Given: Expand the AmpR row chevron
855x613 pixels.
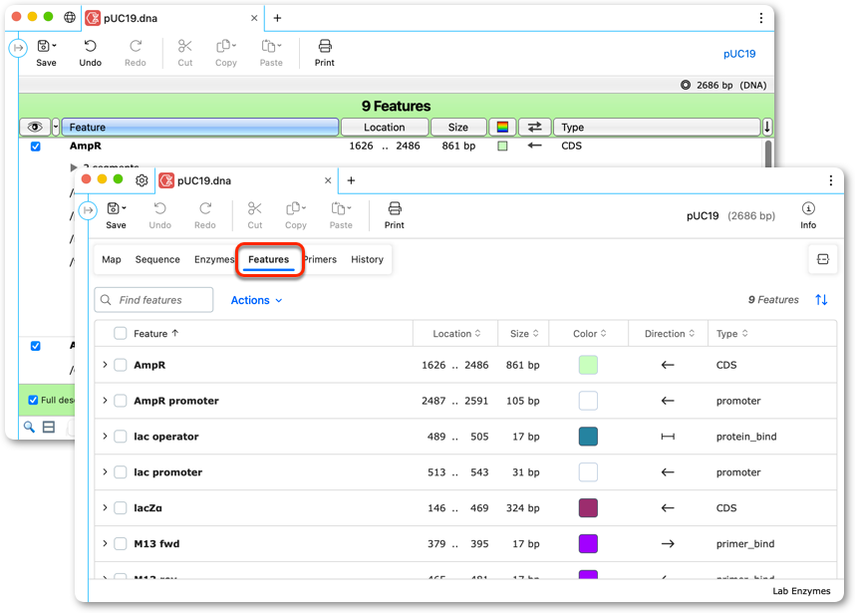Looking at the screenshot, I should (105, 364).
